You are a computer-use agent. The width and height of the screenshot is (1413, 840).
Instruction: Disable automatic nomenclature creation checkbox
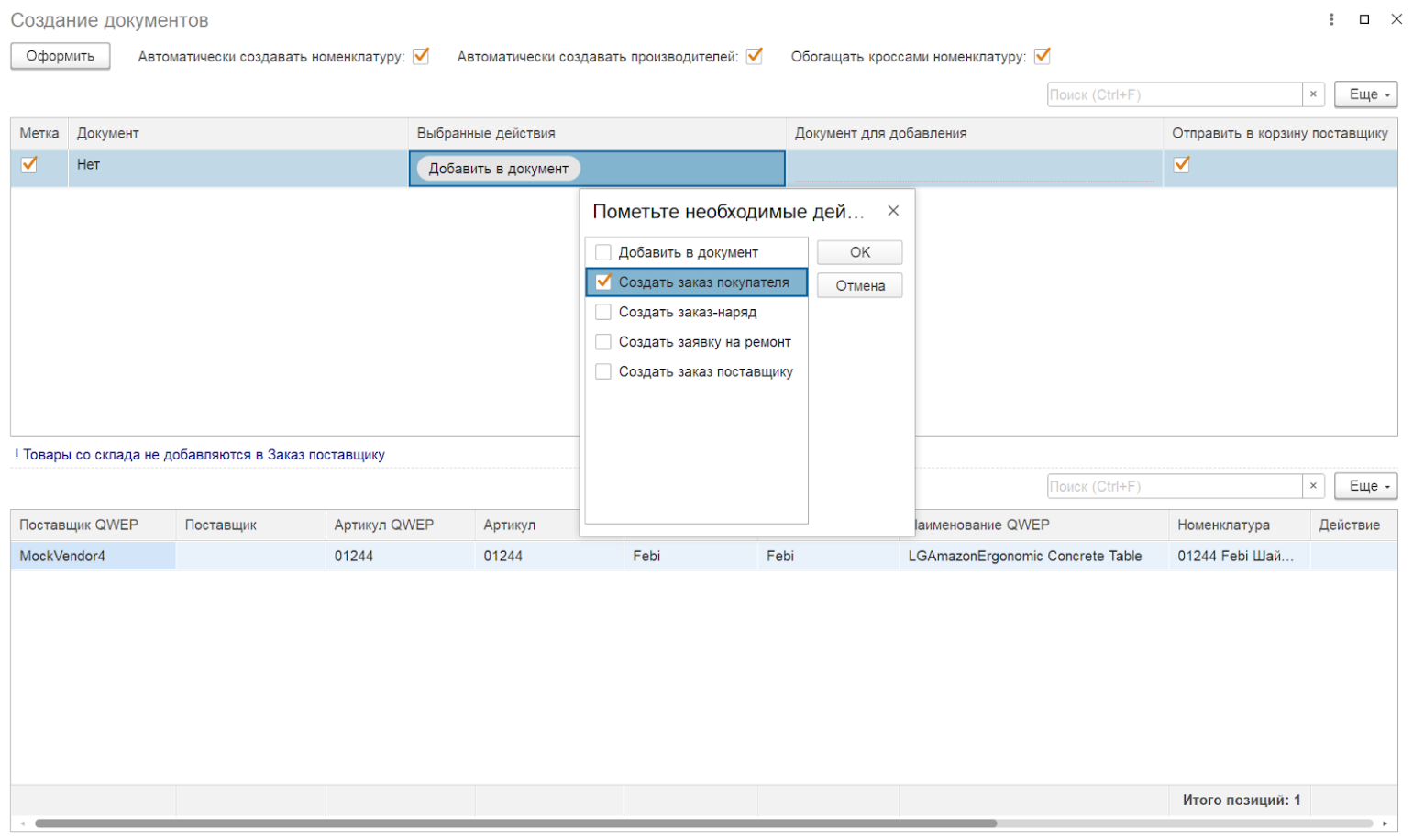tap(421, 56)
